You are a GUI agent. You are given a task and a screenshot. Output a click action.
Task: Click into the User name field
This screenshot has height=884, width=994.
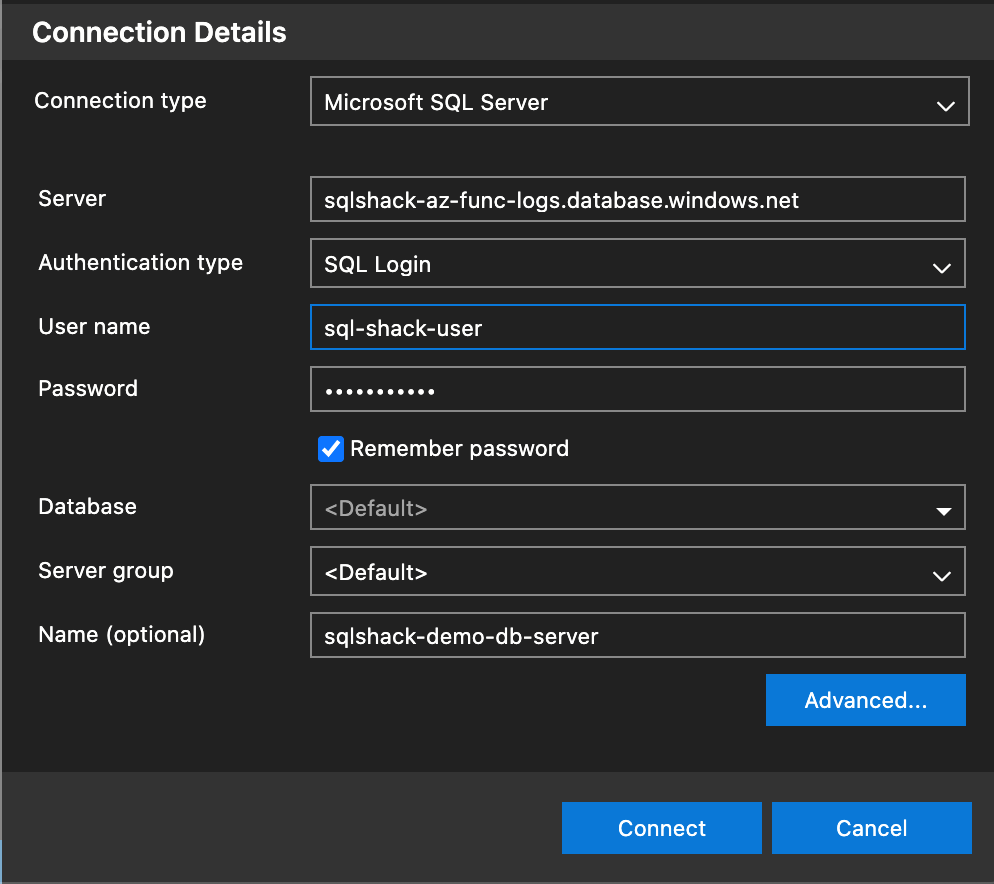pyautogui.click(x=637, y=328)
